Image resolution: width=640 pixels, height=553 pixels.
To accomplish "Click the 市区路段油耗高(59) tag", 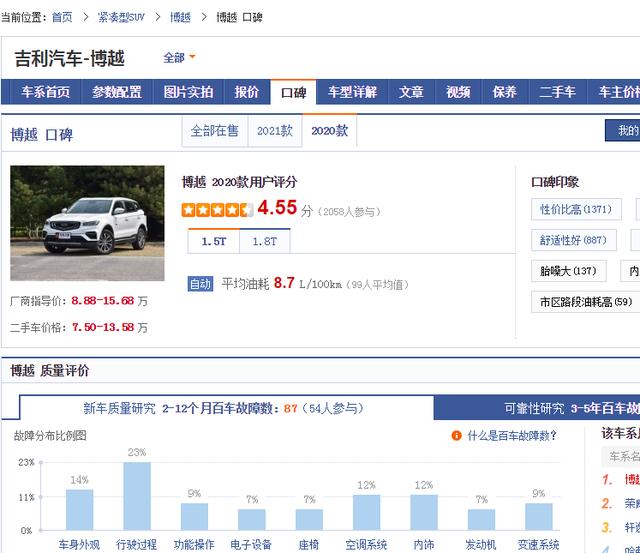I will coord(586,302).
